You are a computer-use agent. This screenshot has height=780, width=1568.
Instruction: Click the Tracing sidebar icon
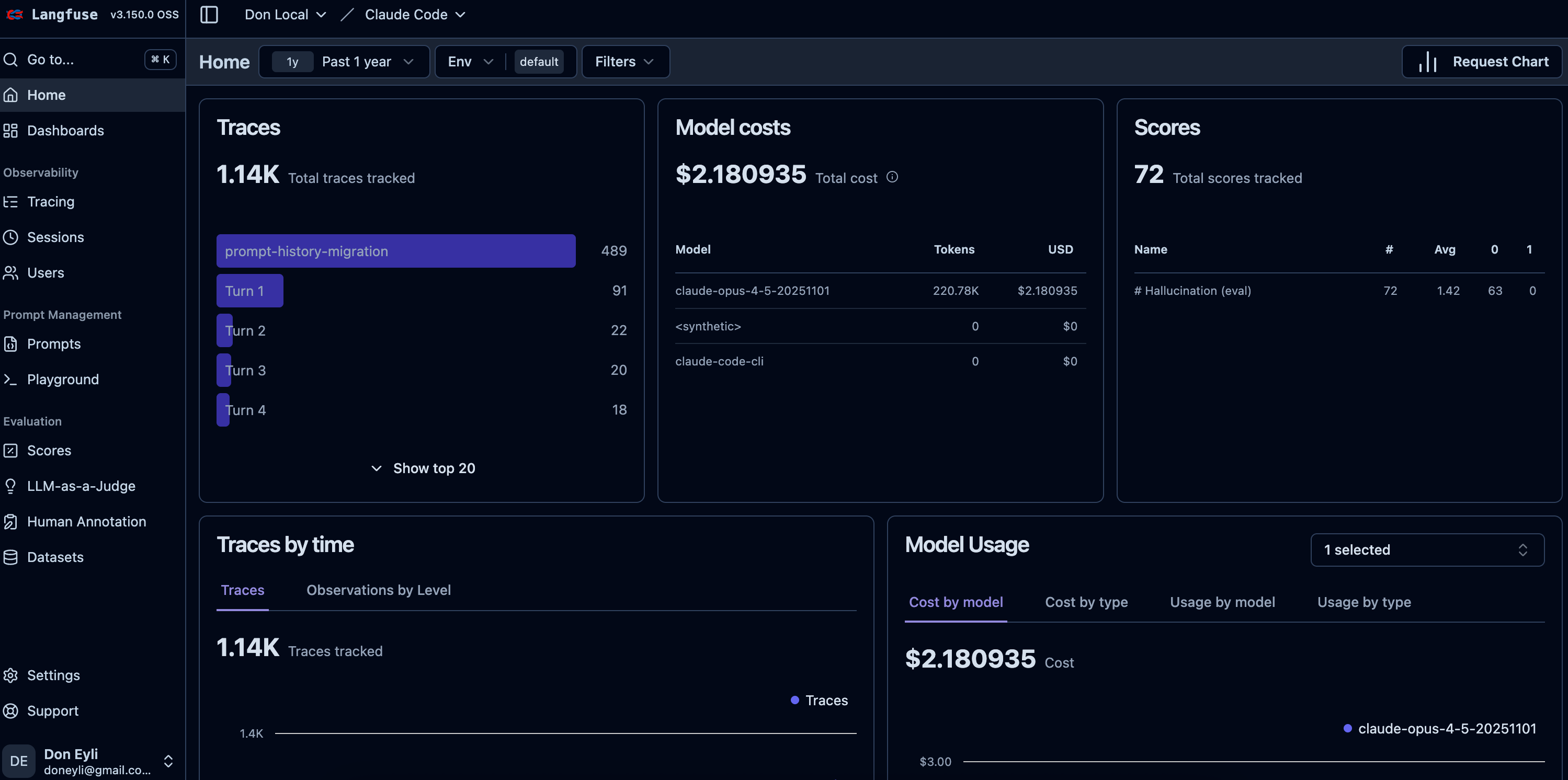pos(10,201)
